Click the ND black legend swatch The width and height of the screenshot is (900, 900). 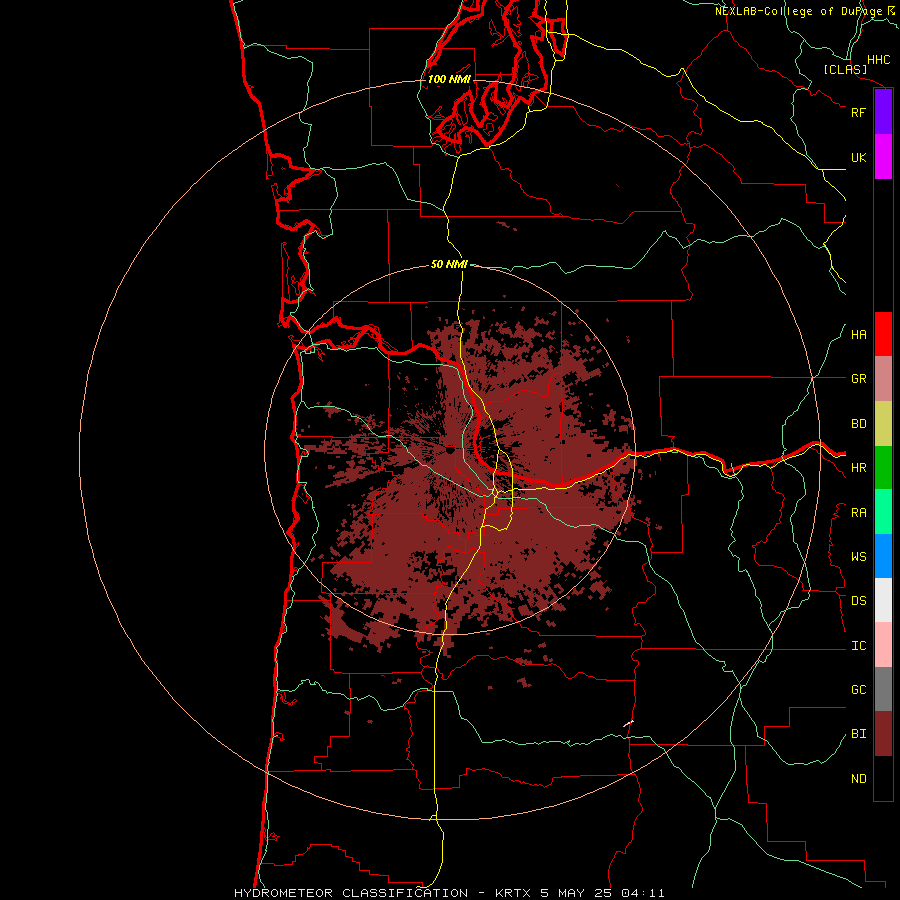click(x=883, y=778)
